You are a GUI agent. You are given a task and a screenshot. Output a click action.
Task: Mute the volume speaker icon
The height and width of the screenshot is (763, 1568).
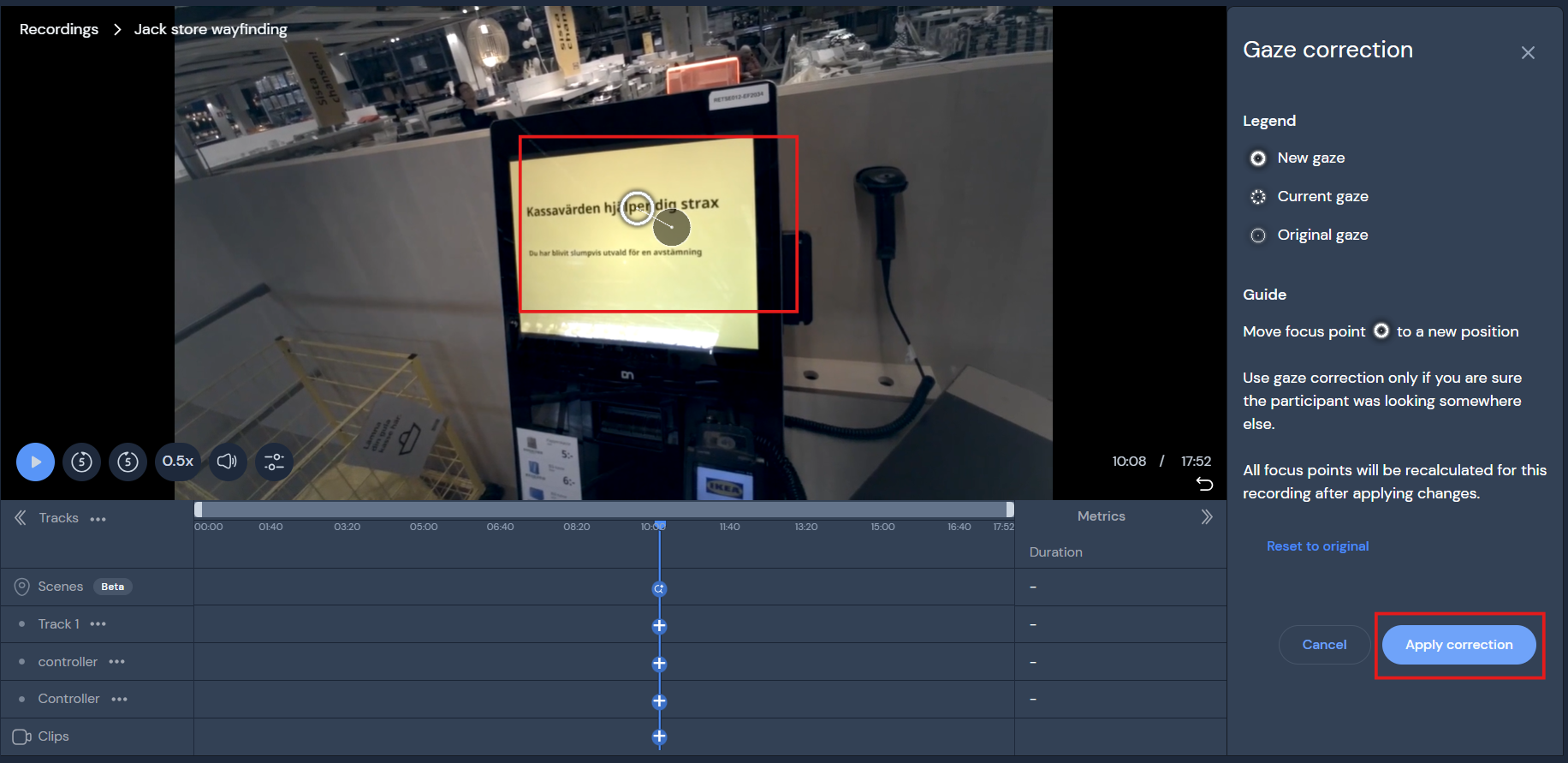227,462
